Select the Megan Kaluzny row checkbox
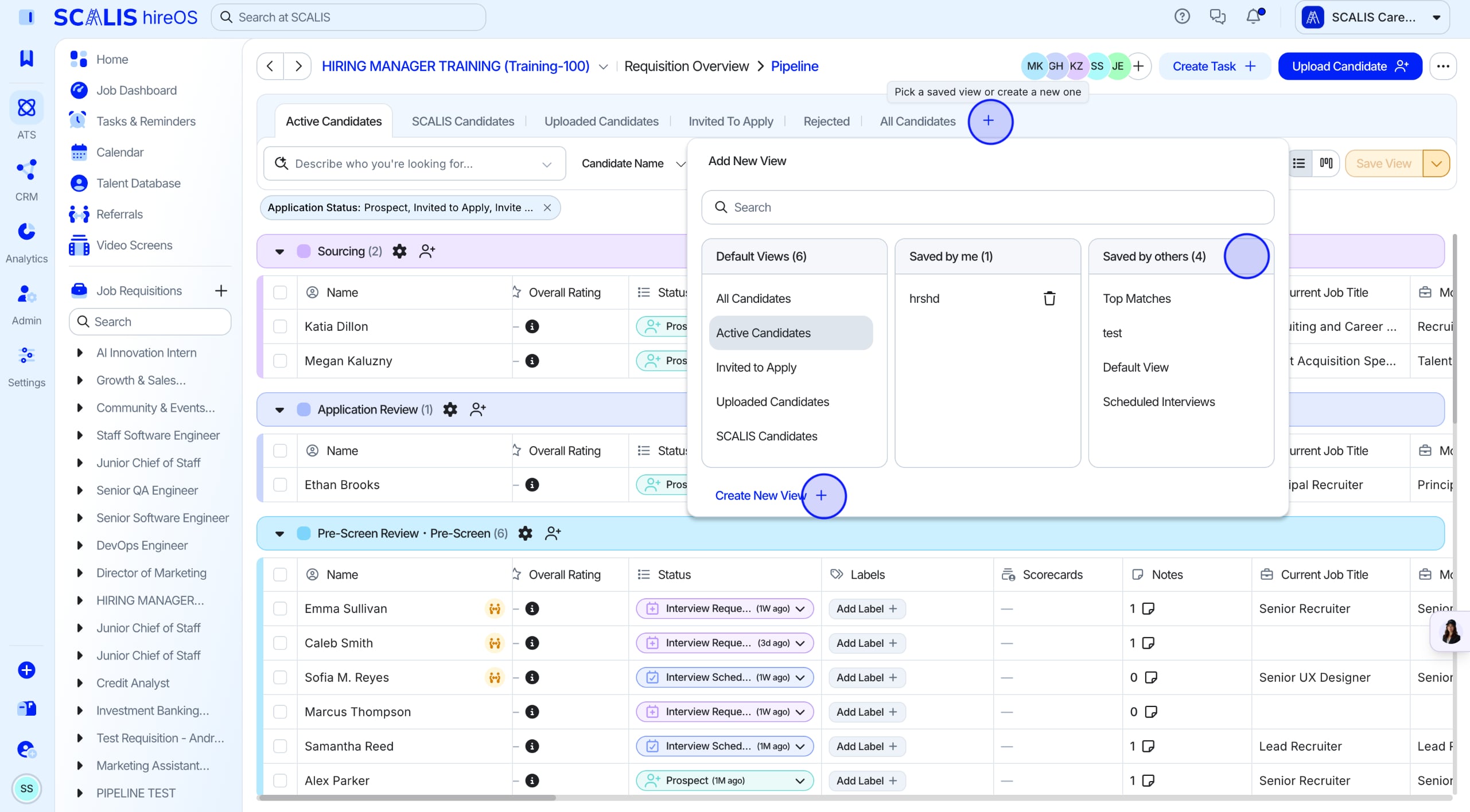 click(x=280, y=361)
